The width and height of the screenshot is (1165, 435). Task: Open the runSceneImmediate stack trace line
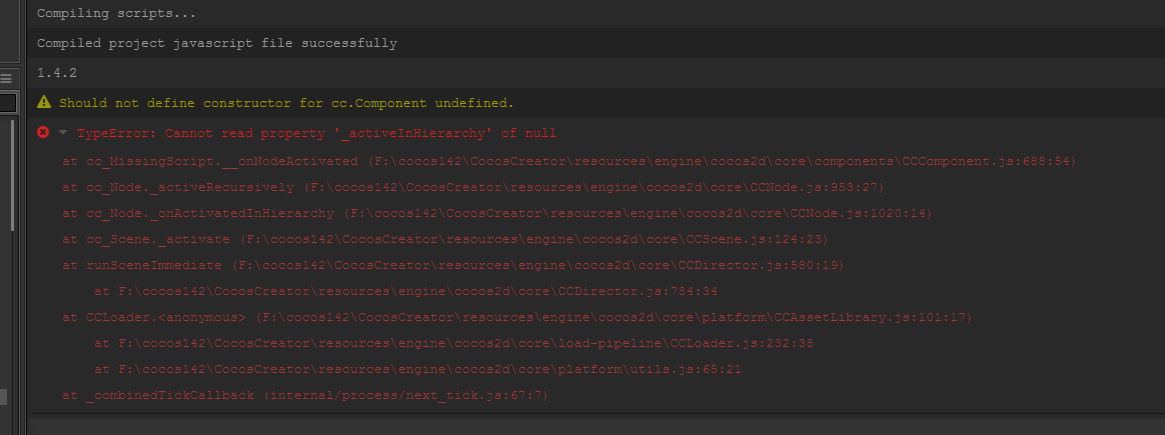click(x=453, y=265)
